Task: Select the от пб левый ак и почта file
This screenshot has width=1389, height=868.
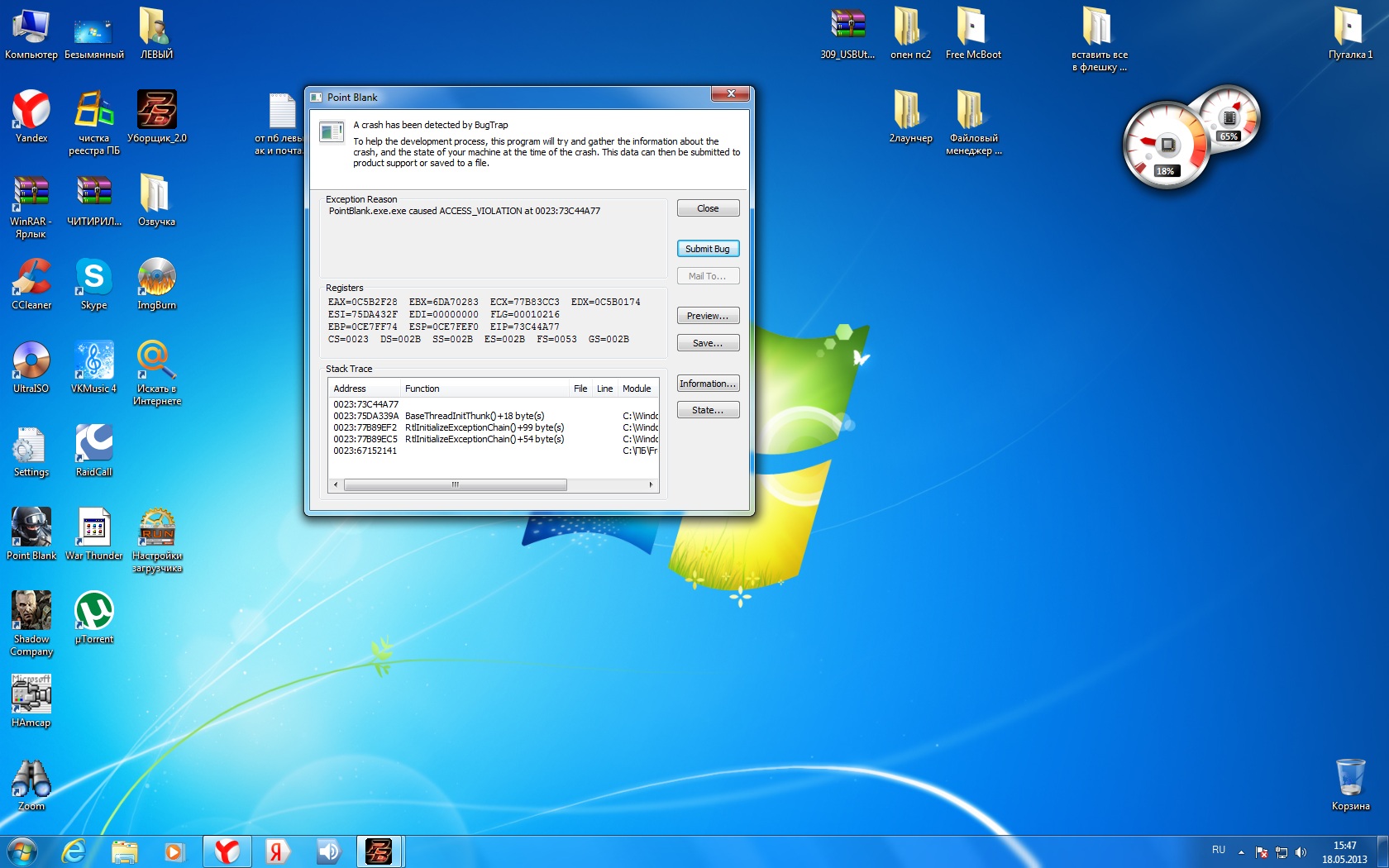Action: pos(281,124)
